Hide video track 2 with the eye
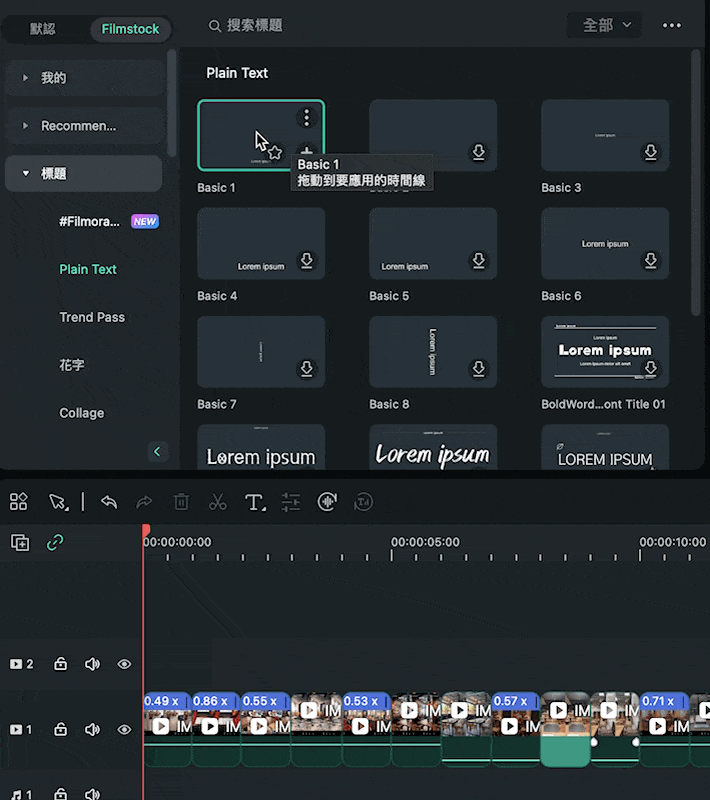This screenshot has height=800, width=710. [x=124, y=664]
